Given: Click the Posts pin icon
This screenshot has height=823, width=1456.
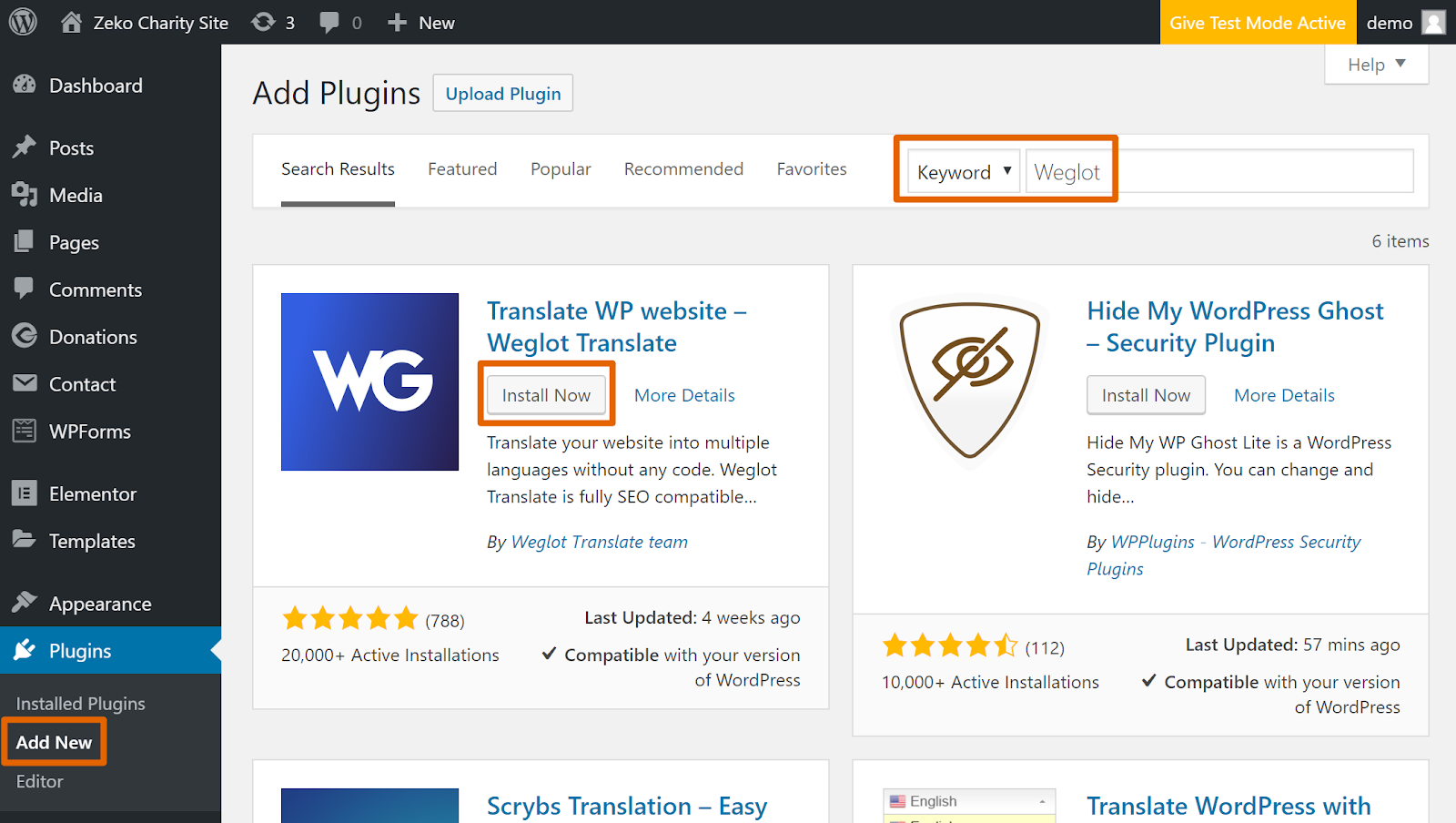Looking at the screenshot, I should click(25, 147).
